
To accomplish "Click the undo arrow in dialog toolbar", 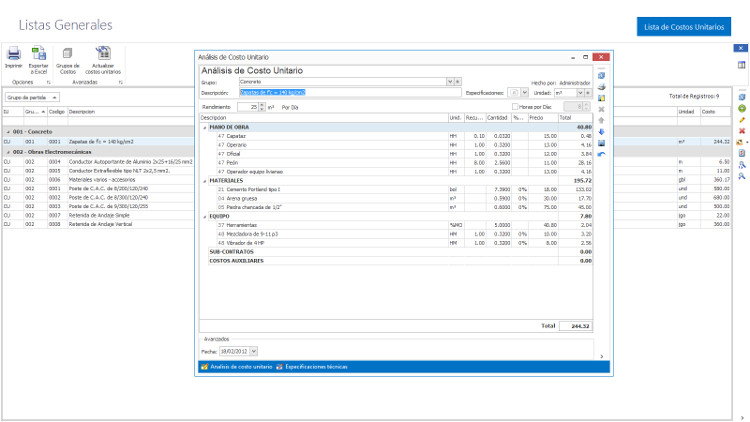I will coord(601,154).
